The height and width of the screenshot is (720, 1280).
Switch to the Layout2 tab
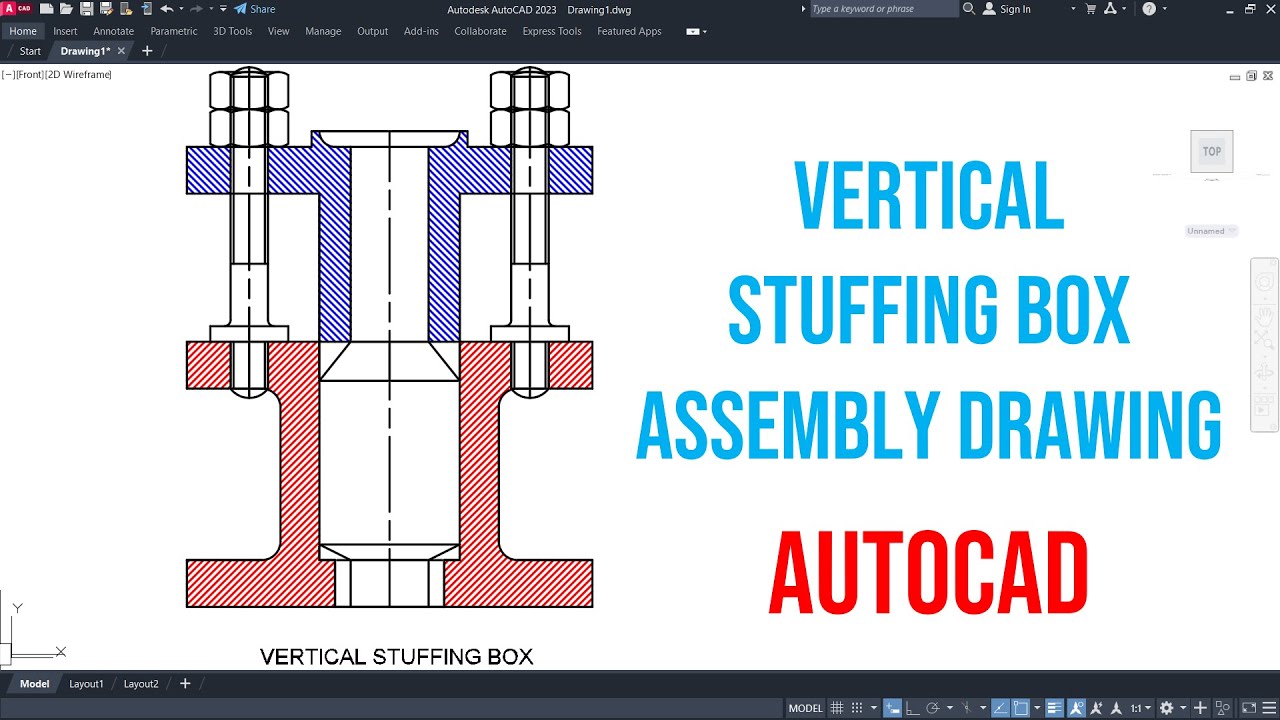[141, 684]
